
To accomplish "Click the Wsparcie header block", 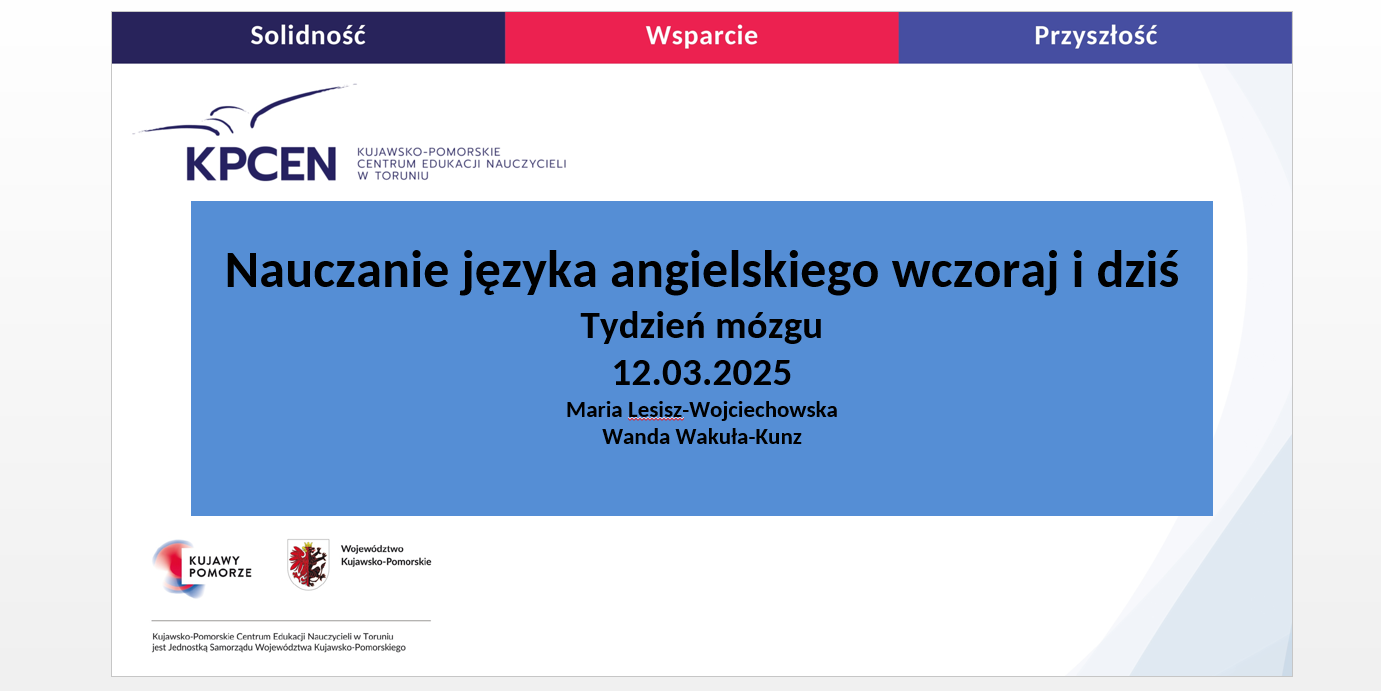I will pos(702,37).
